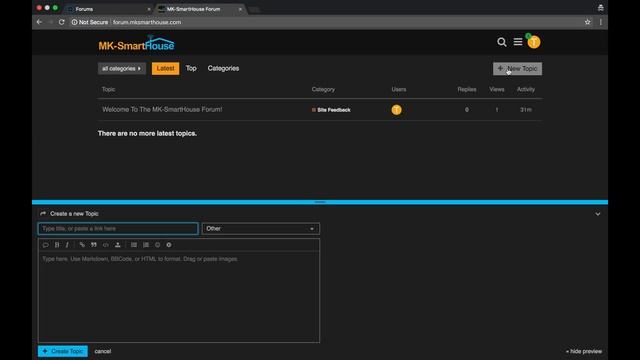Image resolution: width=640 pixels, height=360 pixels.
Task: Click the upload icon in editor toolbar
Action: pyautogui.click(x=118, y=245)
